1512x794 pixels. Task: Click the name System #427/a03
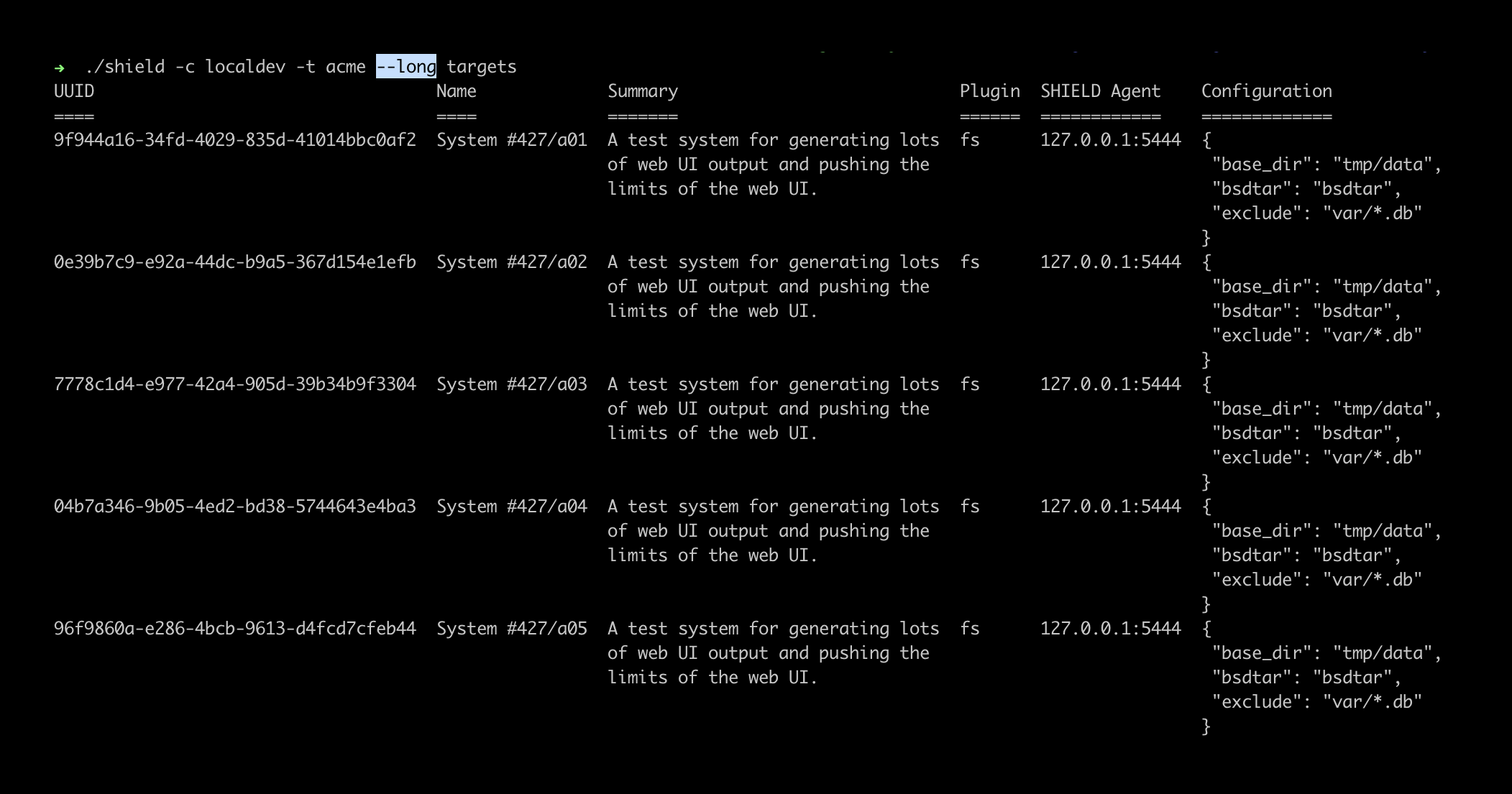pyautogui.click(x=512, y=384)
